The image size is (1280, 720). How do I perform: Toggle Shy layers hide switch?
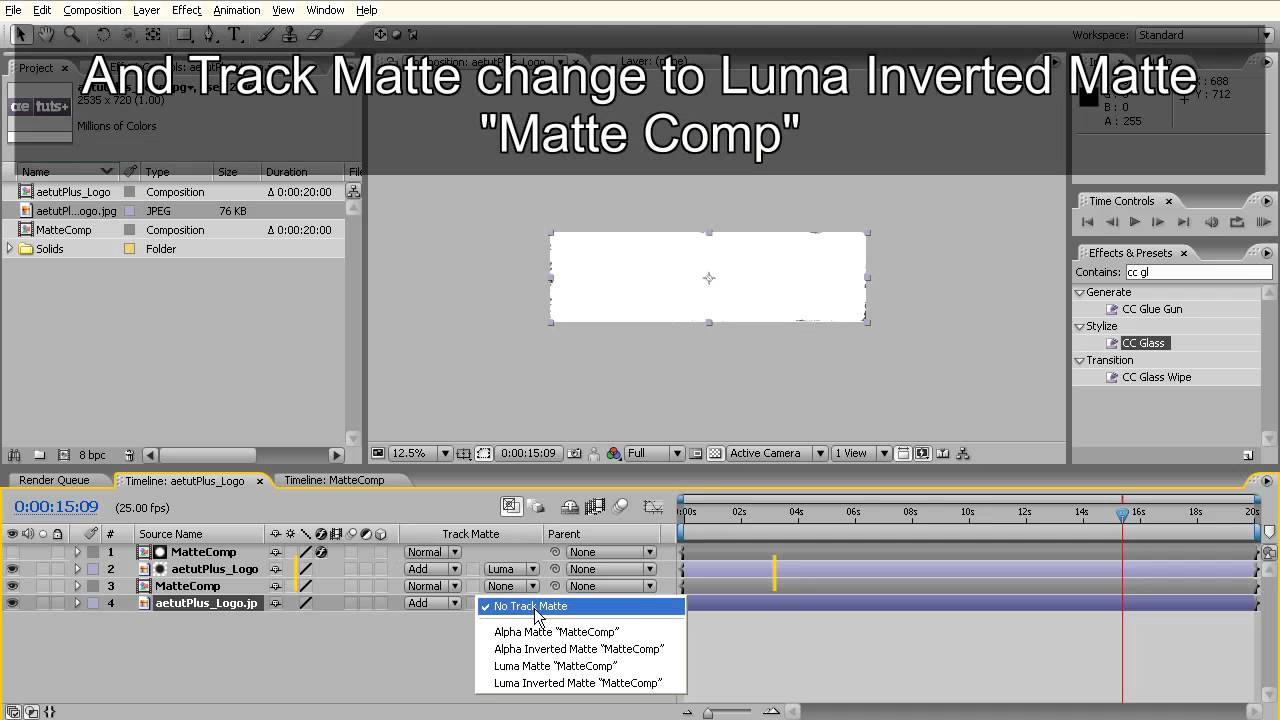(569, 506)
